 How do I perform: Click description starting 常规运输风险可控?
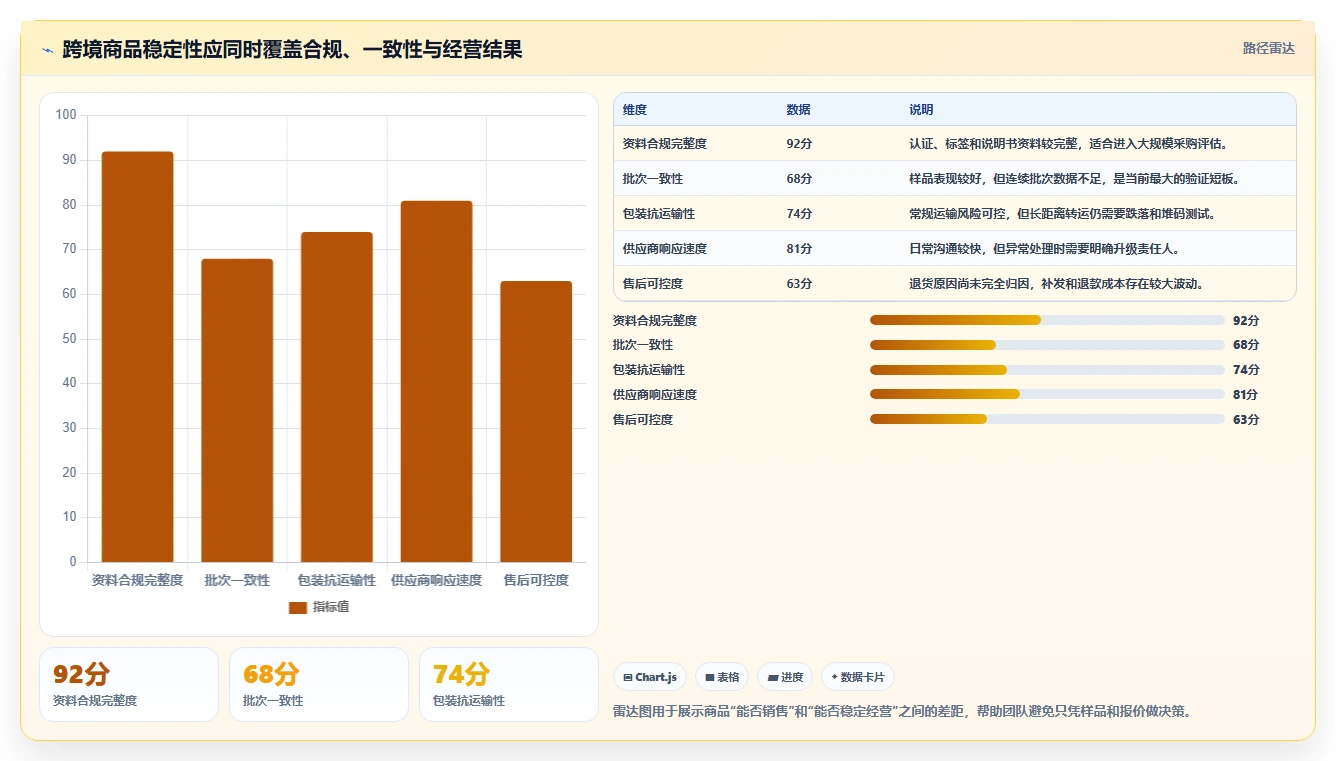coord(1062,214)
